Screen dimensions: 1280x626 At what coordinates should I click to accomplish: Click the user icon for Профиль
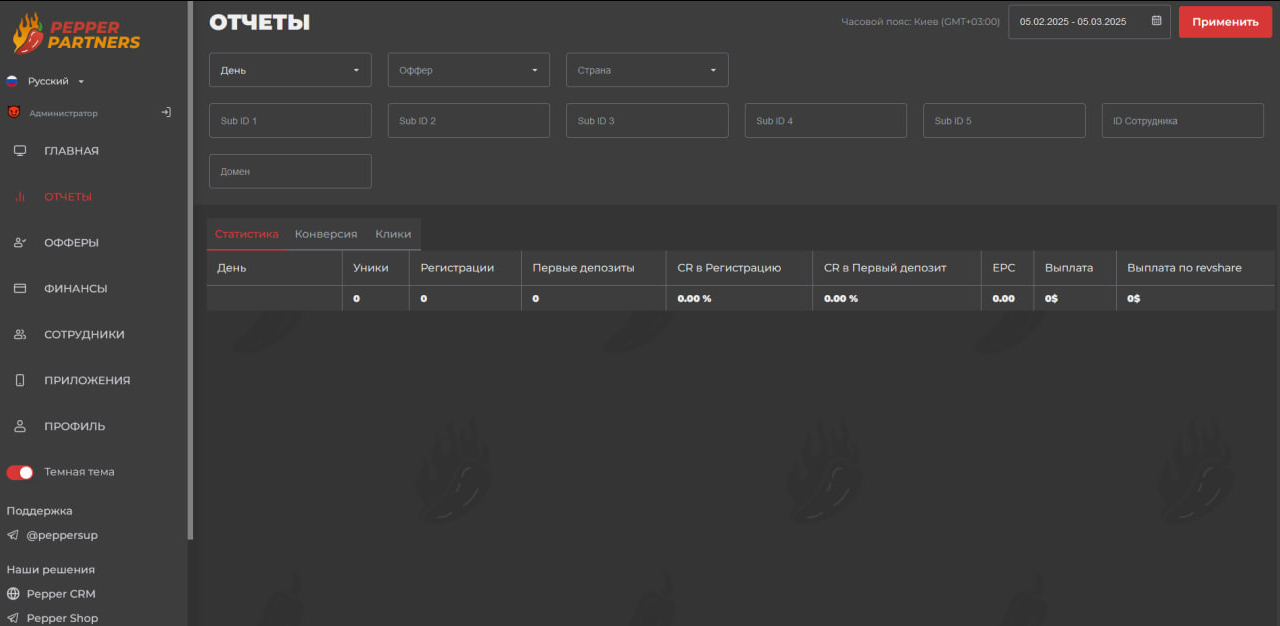click(20, 427)
